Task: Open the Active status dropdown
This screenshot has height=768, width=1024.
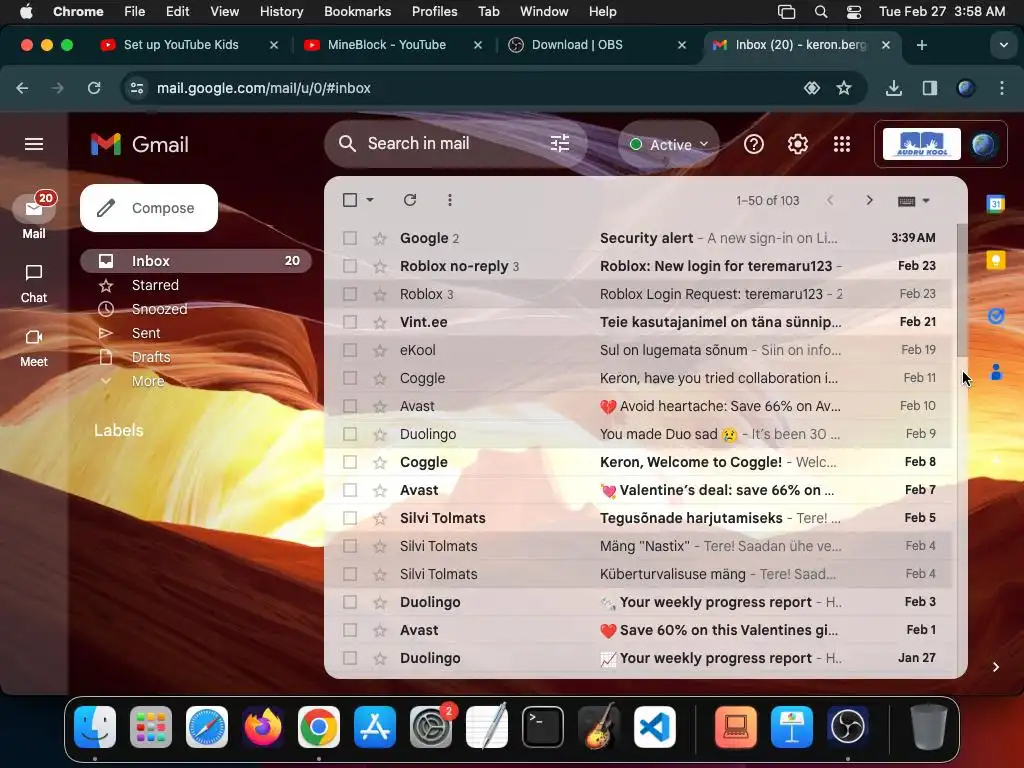Action: pyautogui.click(x=669, y=144)
